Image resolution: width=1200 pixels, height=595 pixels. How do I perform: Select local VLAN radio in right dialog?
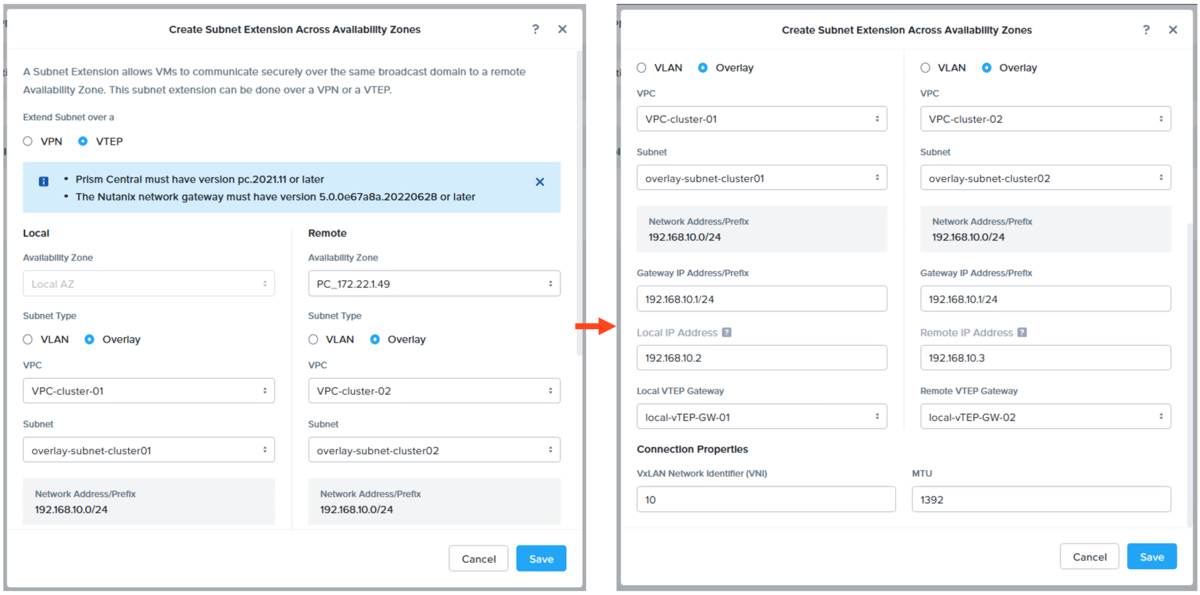[642, 68]
